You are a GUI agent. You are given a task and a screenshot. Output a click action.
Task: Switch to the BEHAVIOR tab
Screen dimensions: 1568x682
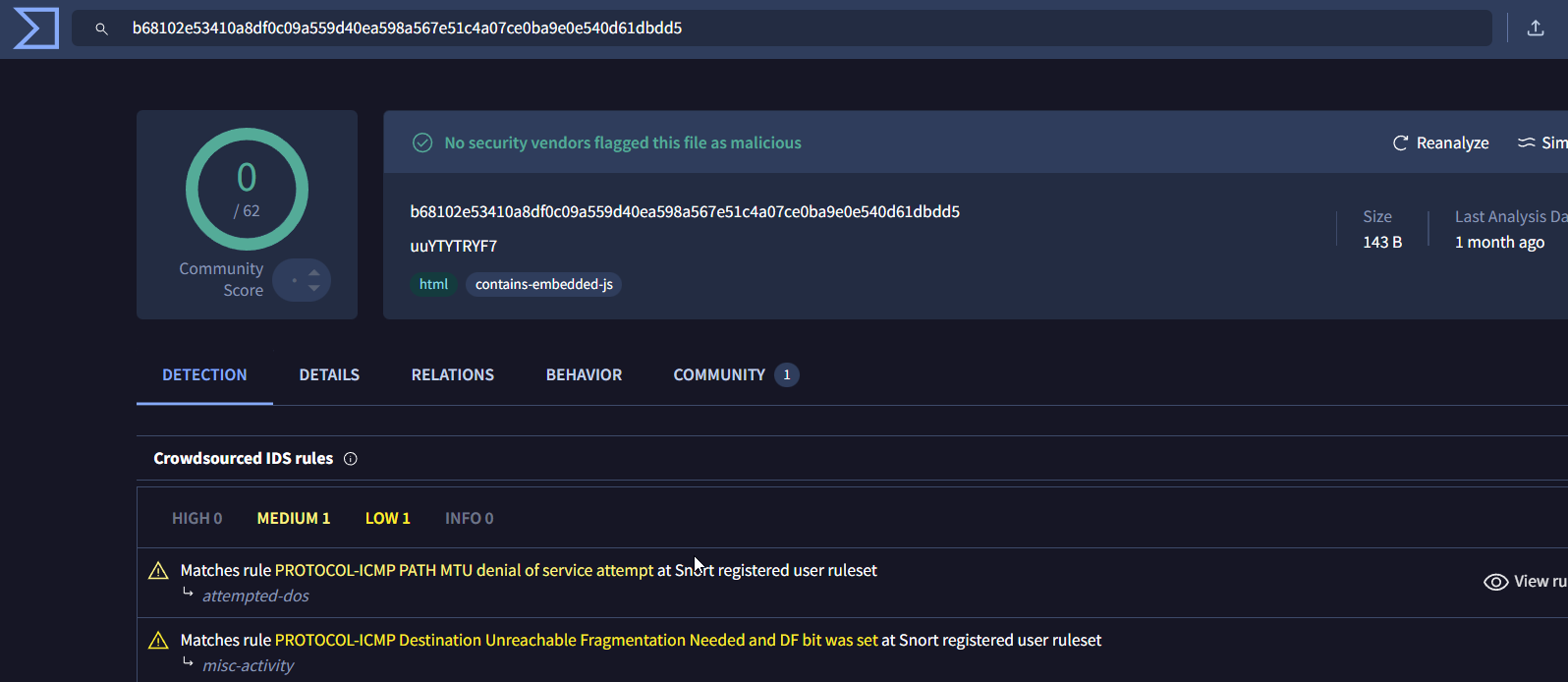pos(584,375)
